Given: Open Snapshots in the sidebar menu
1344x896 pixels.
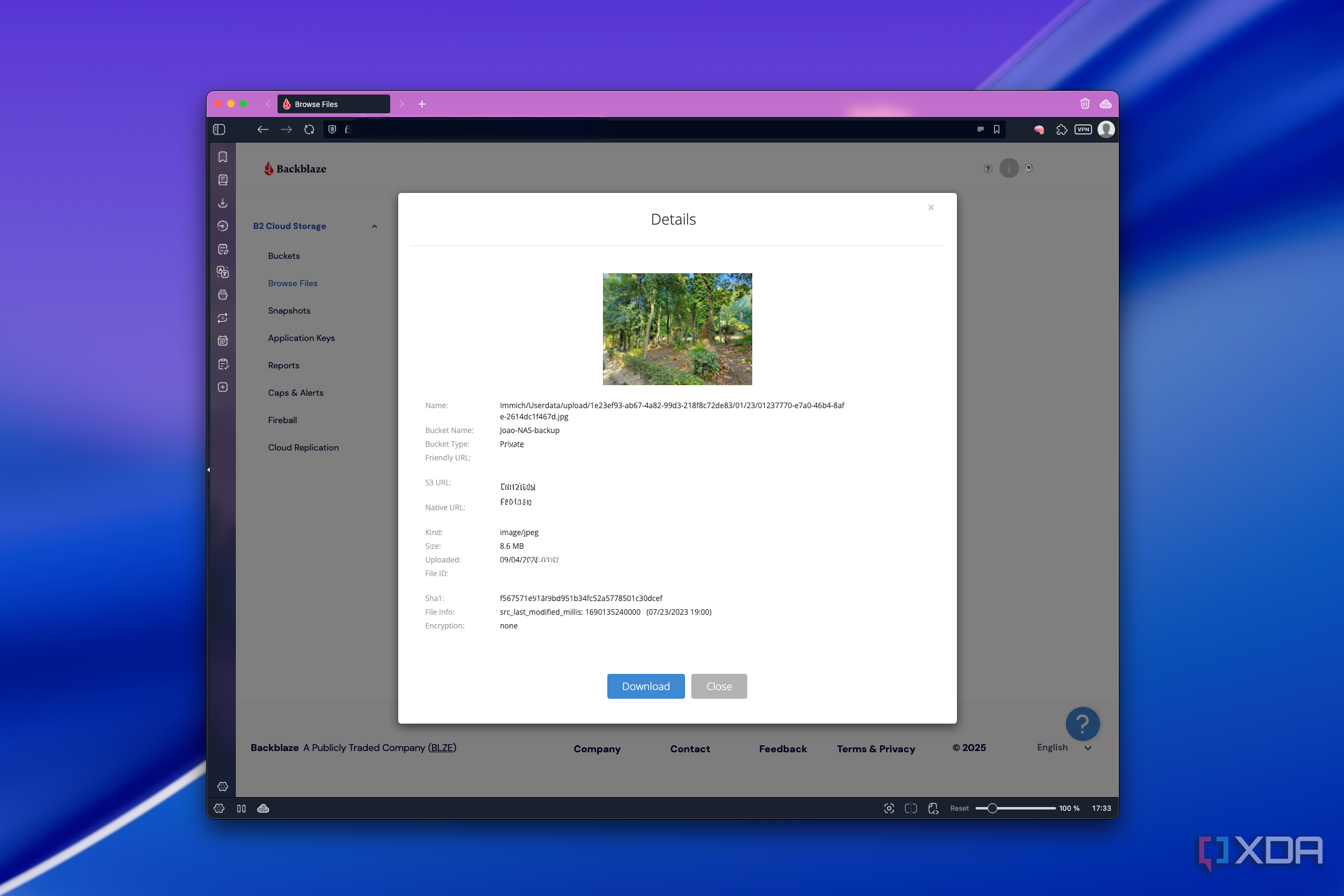Looking at the screenshot, I should tap(289, 310).
